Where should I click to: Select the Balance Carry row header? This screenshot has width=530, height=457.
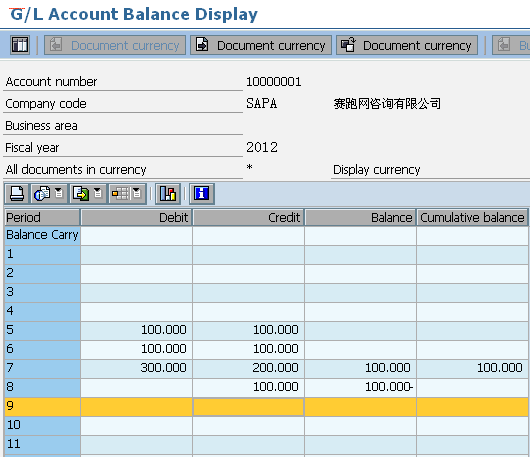[x=43, y=235]
